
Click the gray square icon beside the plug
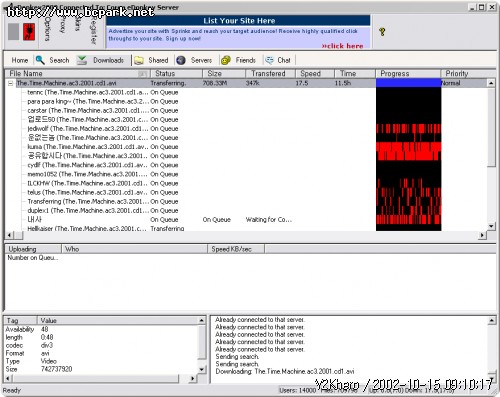pos(13,32)
